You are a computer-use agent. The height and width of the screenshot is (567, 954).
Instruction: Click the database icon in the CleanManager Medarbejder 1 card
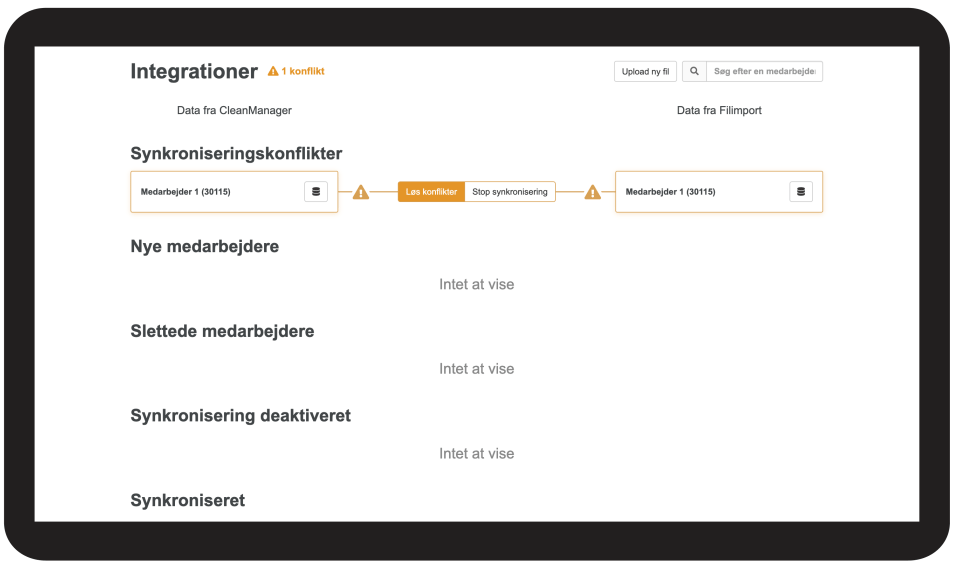click(x=316, y=192)
